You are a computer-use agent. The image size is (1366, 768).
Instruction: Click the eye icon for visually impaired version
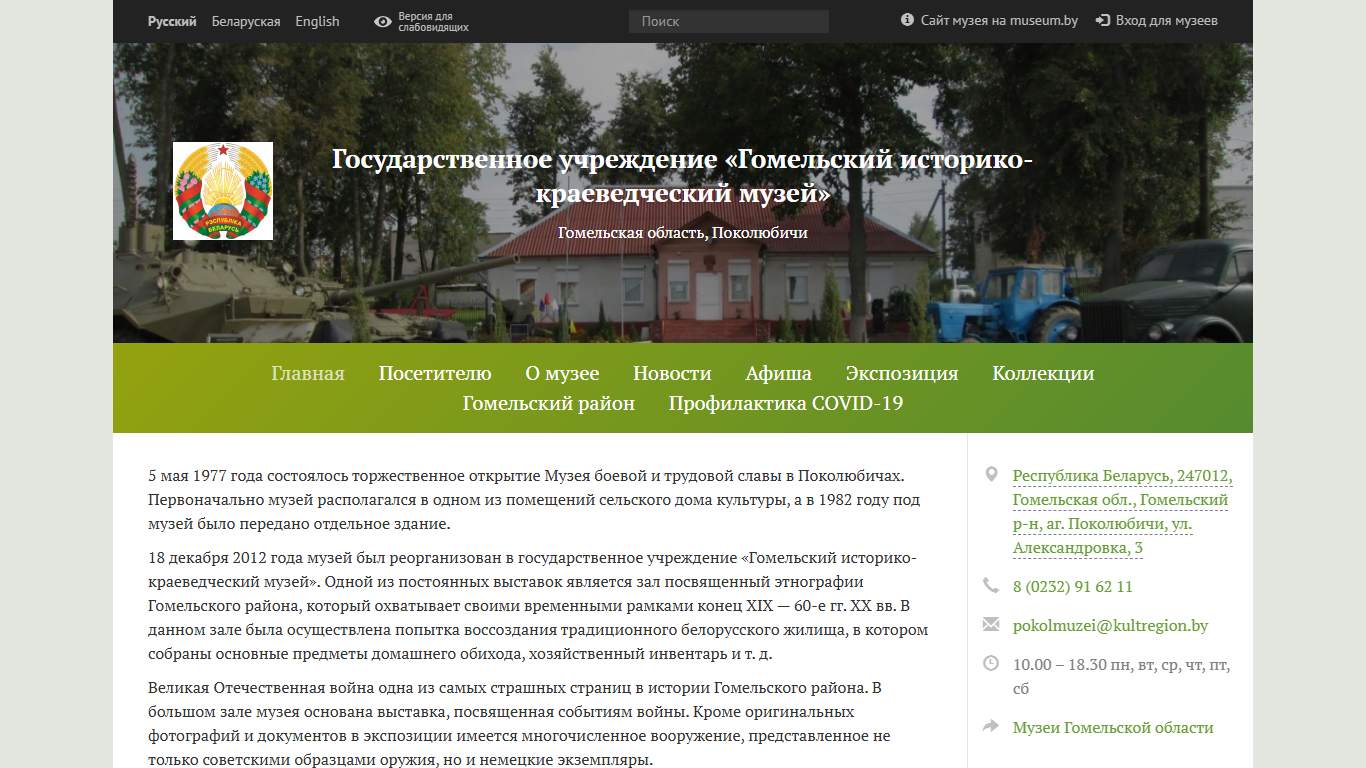pos(383,21)
